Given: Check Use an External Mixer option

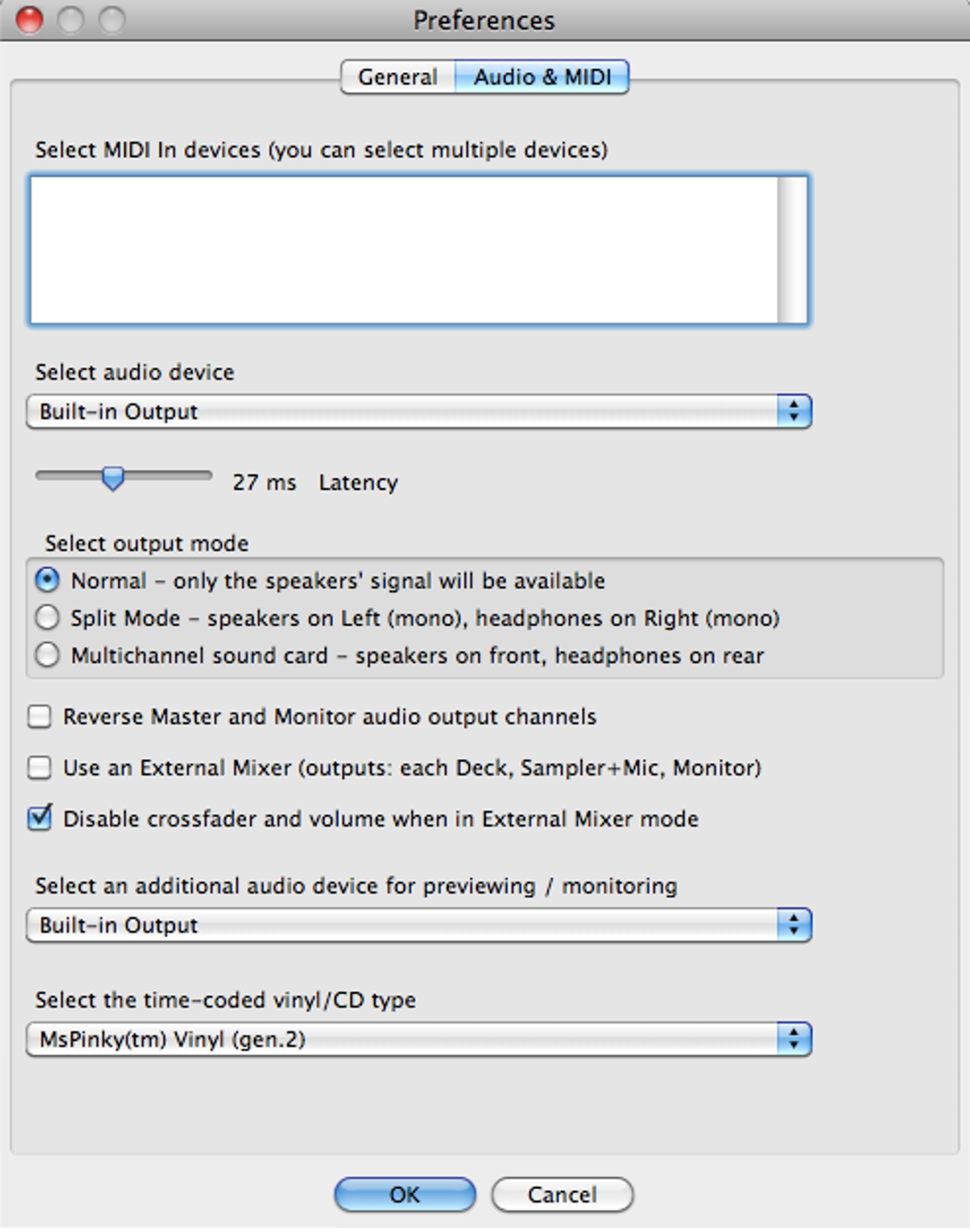Looking at the screenshot, I should pos(40,768).
